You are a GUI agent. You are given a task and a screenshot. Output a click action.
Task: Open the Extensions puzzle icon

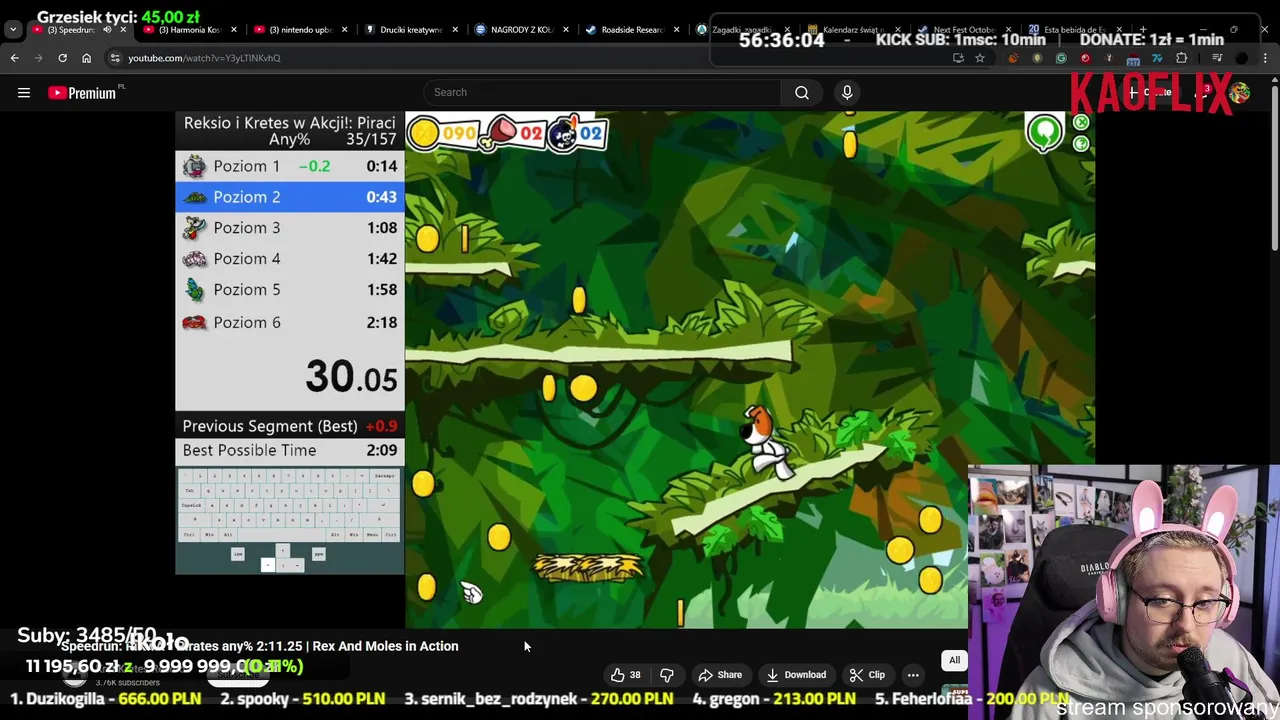(x=1181, y=58)
